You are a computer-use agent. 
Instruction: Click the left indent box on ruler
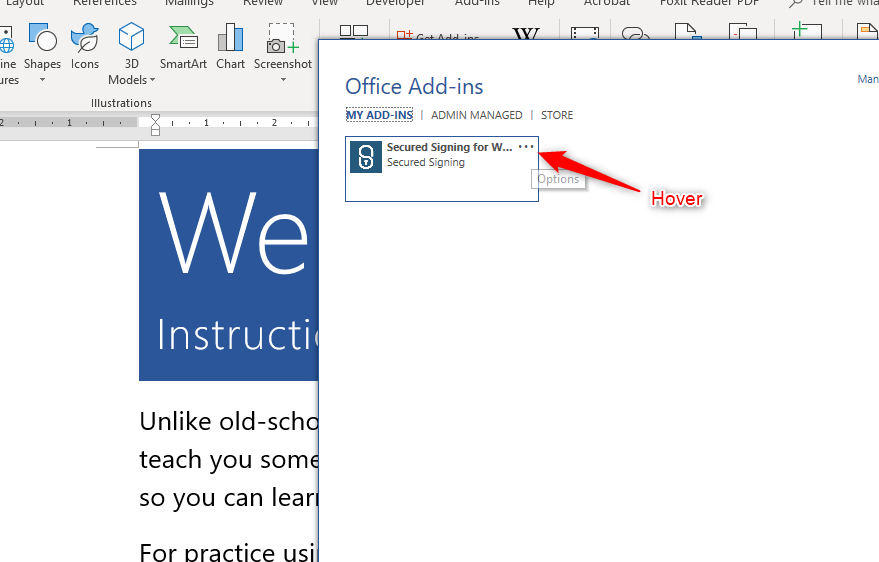(x=155, y=132)
